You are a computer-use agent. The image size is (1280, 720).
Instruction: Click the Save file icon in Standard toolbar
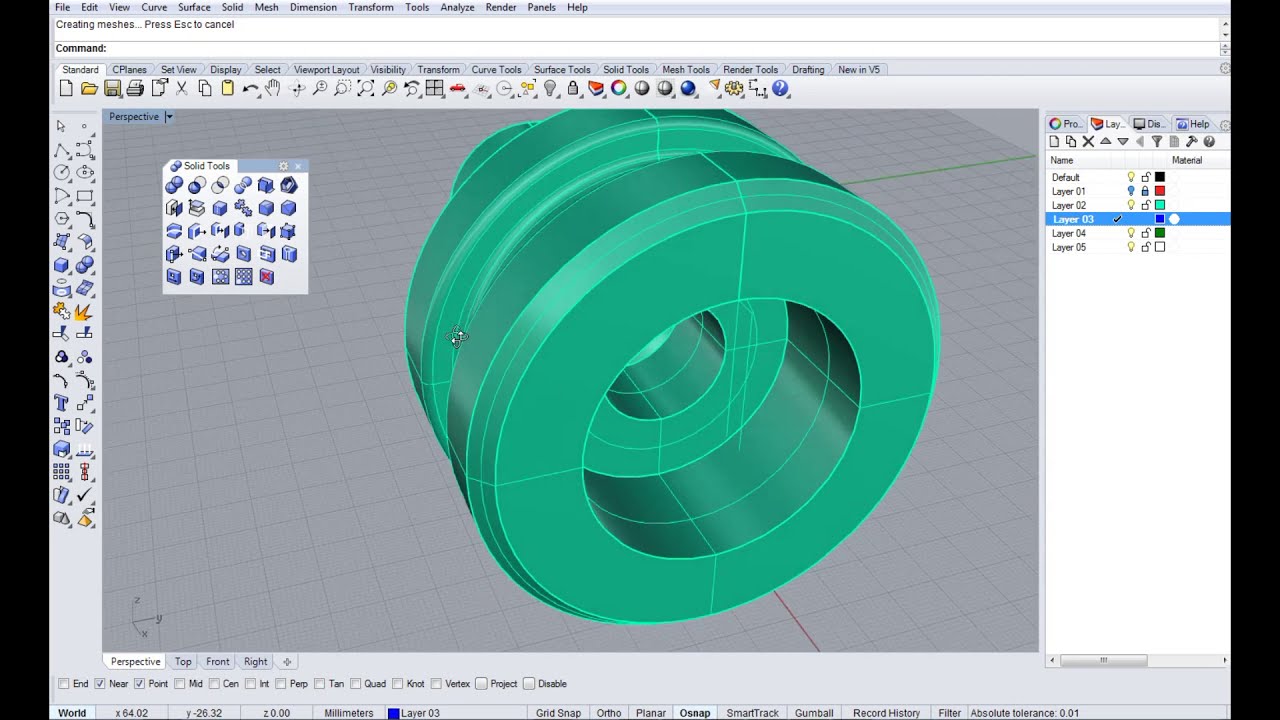pos(112,89)
